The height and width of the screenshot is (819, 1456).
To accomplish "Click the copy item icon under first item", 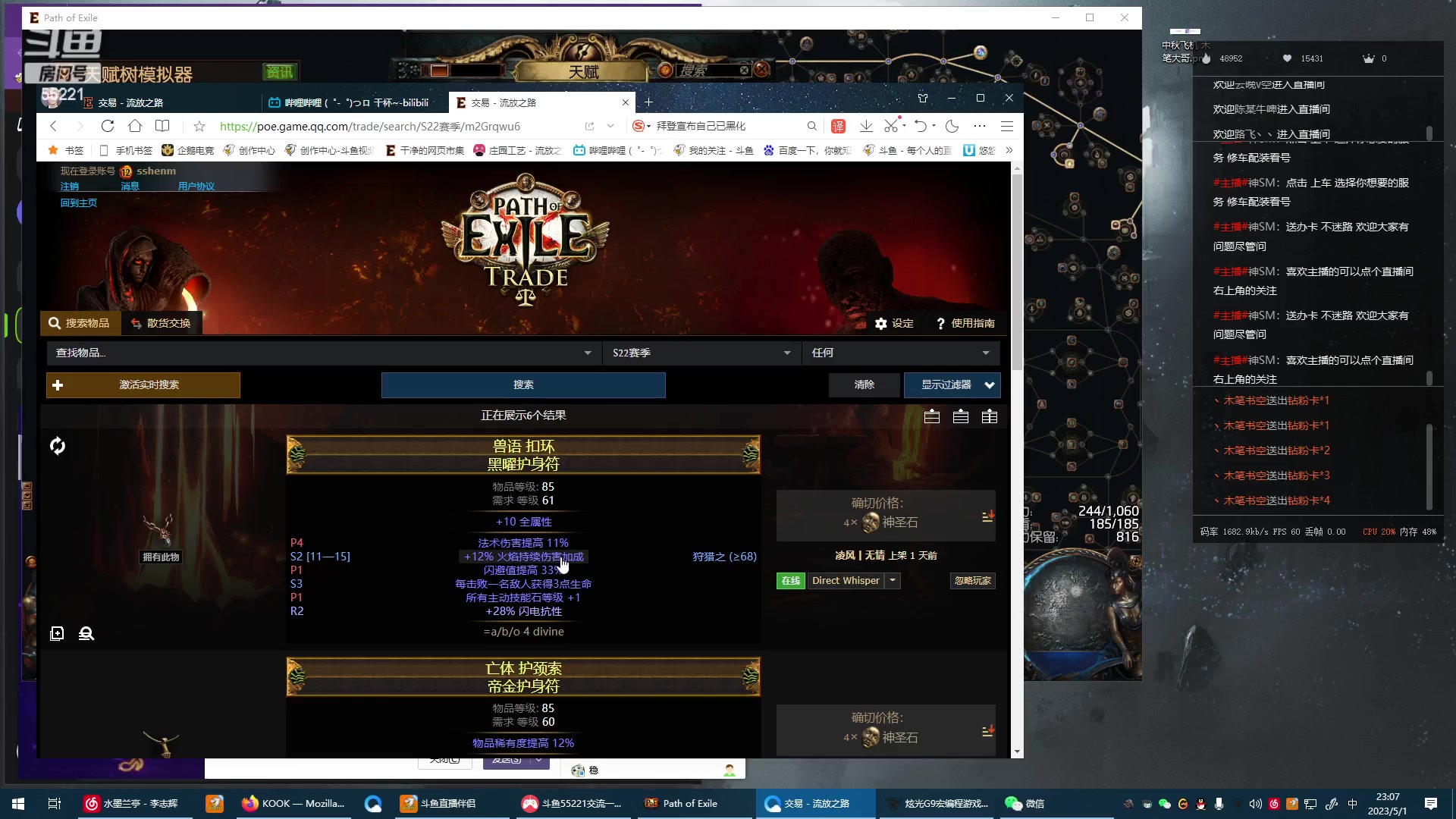I will [x=57, y=633].
